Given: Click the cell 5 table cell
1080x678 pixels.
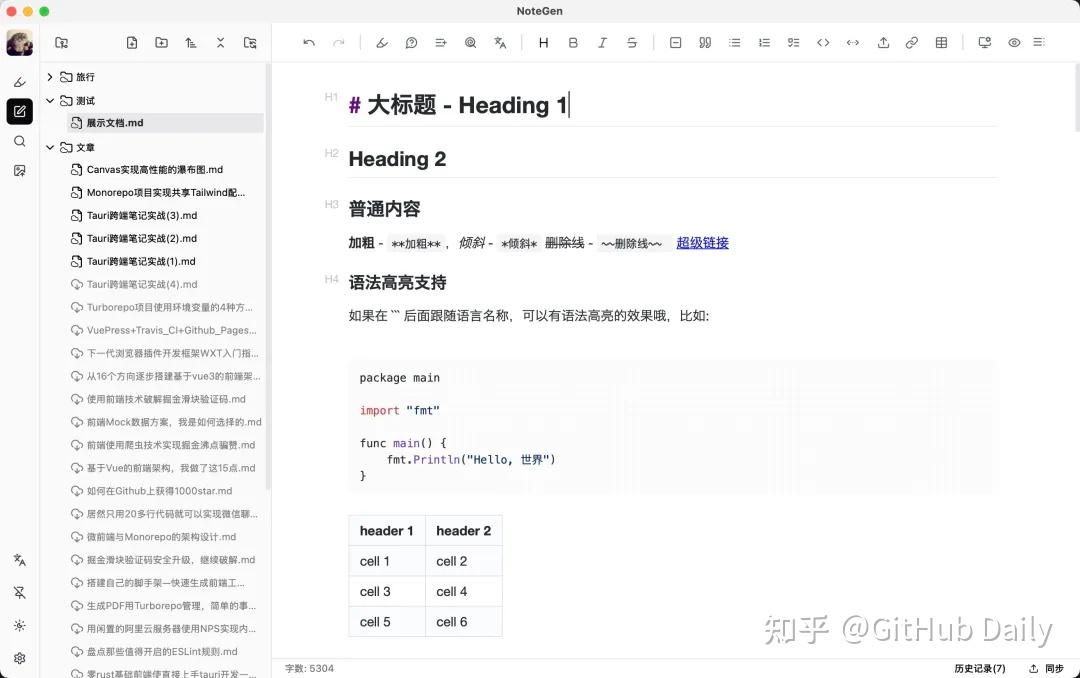Looking at the screenshot, I should 387,622.
